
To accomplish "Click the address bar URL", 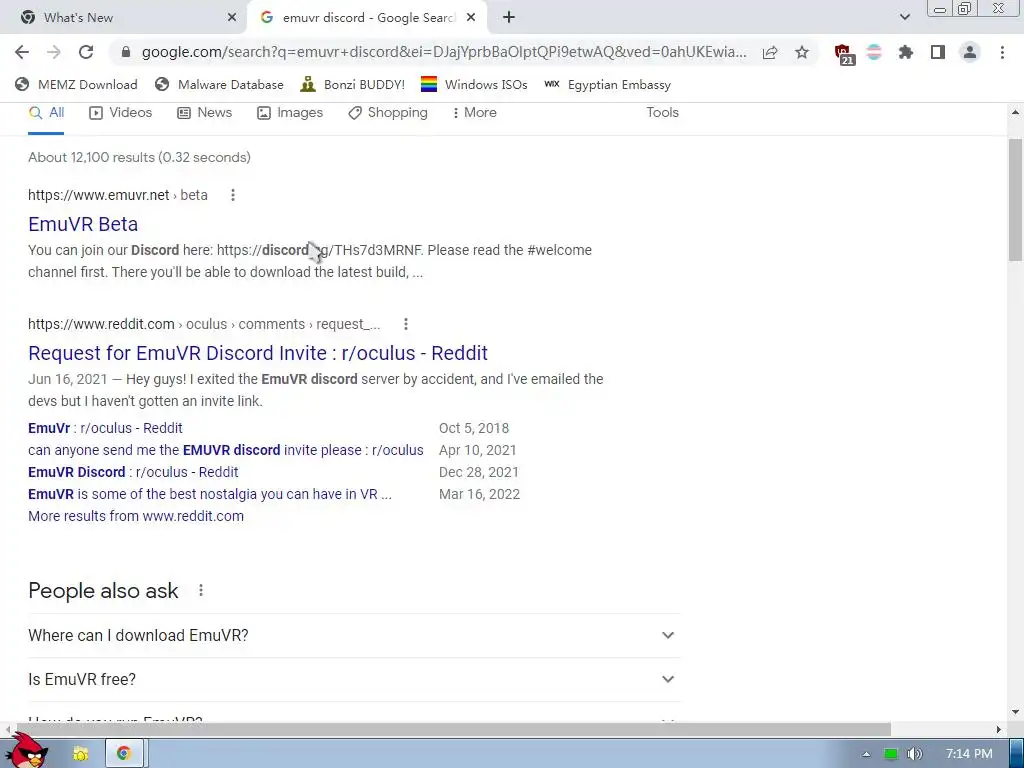I will tap(444, 52).
